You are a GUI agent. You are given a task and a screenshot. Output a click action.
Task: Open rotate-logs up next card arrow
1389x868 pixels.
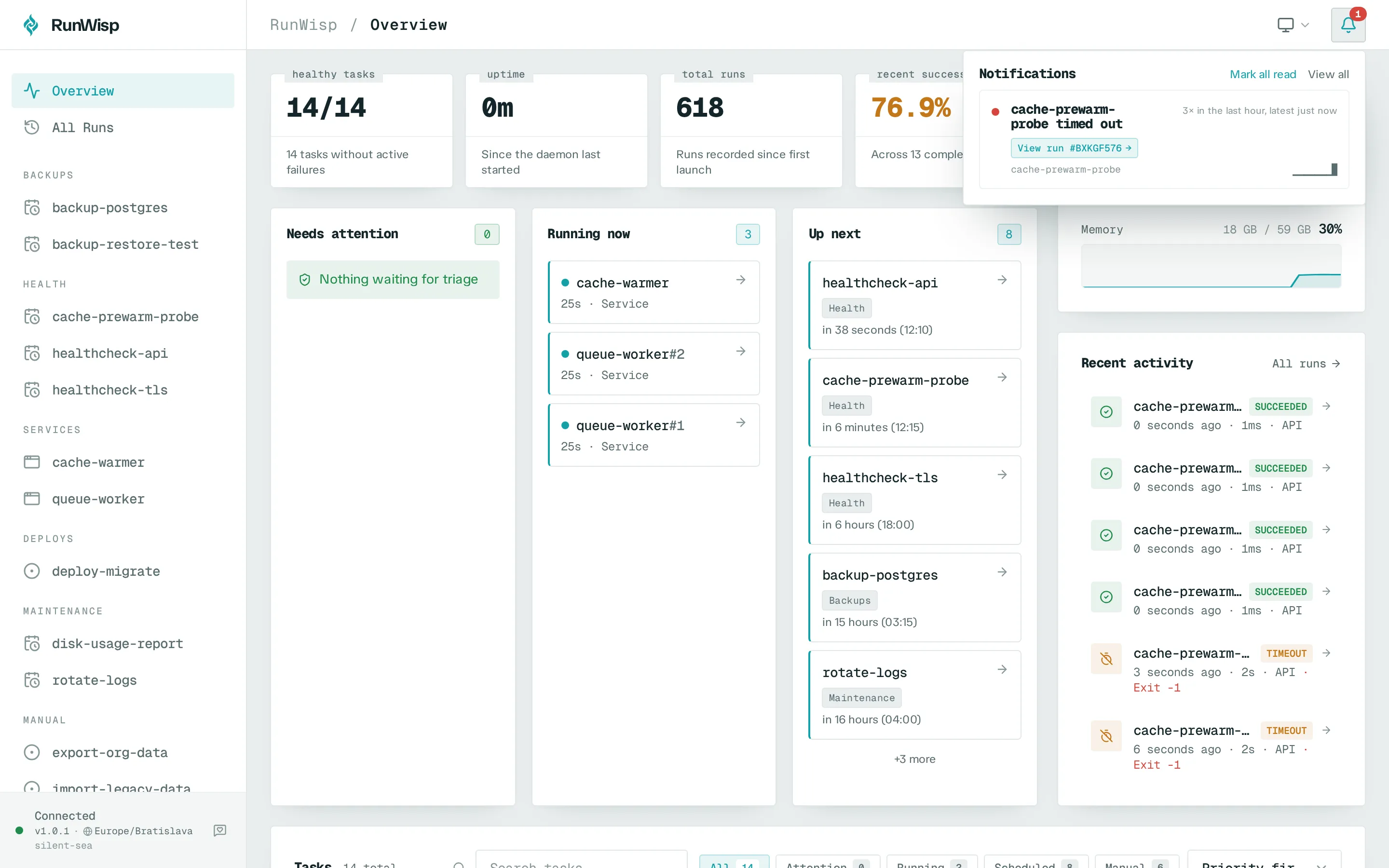(1002, 669)
